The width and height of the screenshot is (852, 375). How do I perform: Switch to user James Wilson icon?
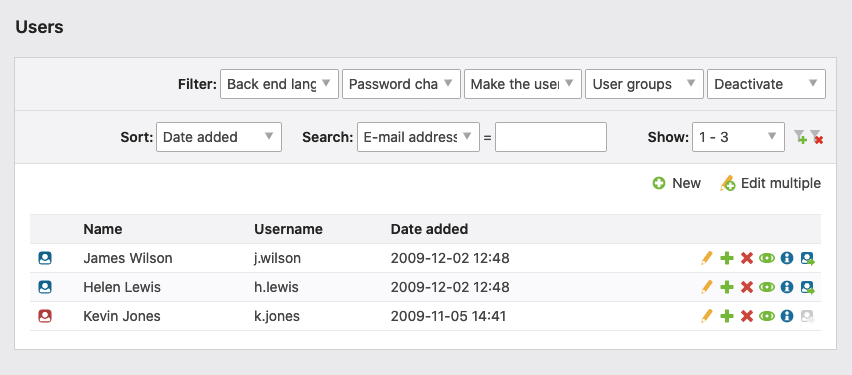point(807,259)
